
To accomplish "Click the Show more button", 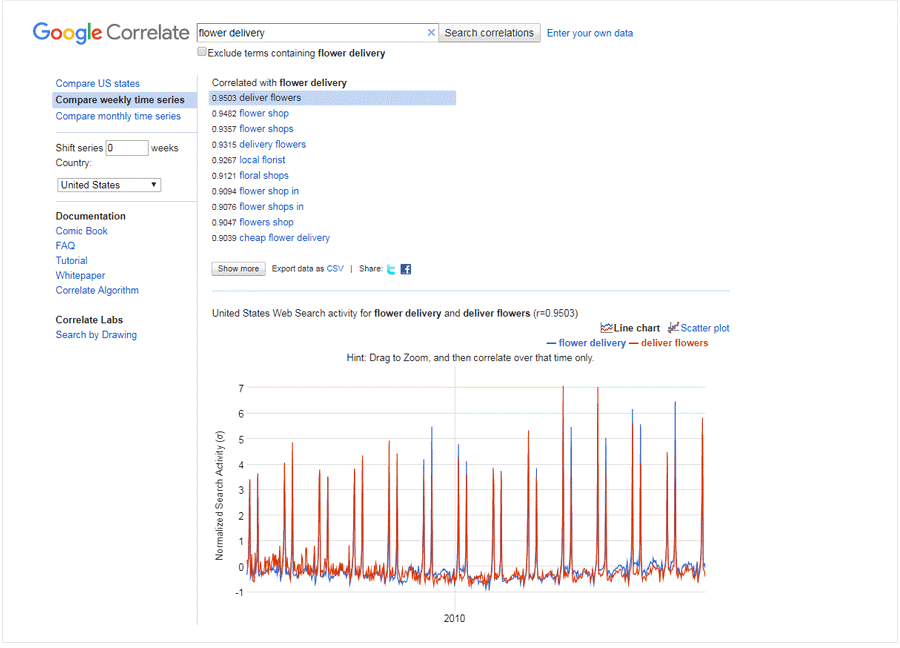I will point(239,269).
